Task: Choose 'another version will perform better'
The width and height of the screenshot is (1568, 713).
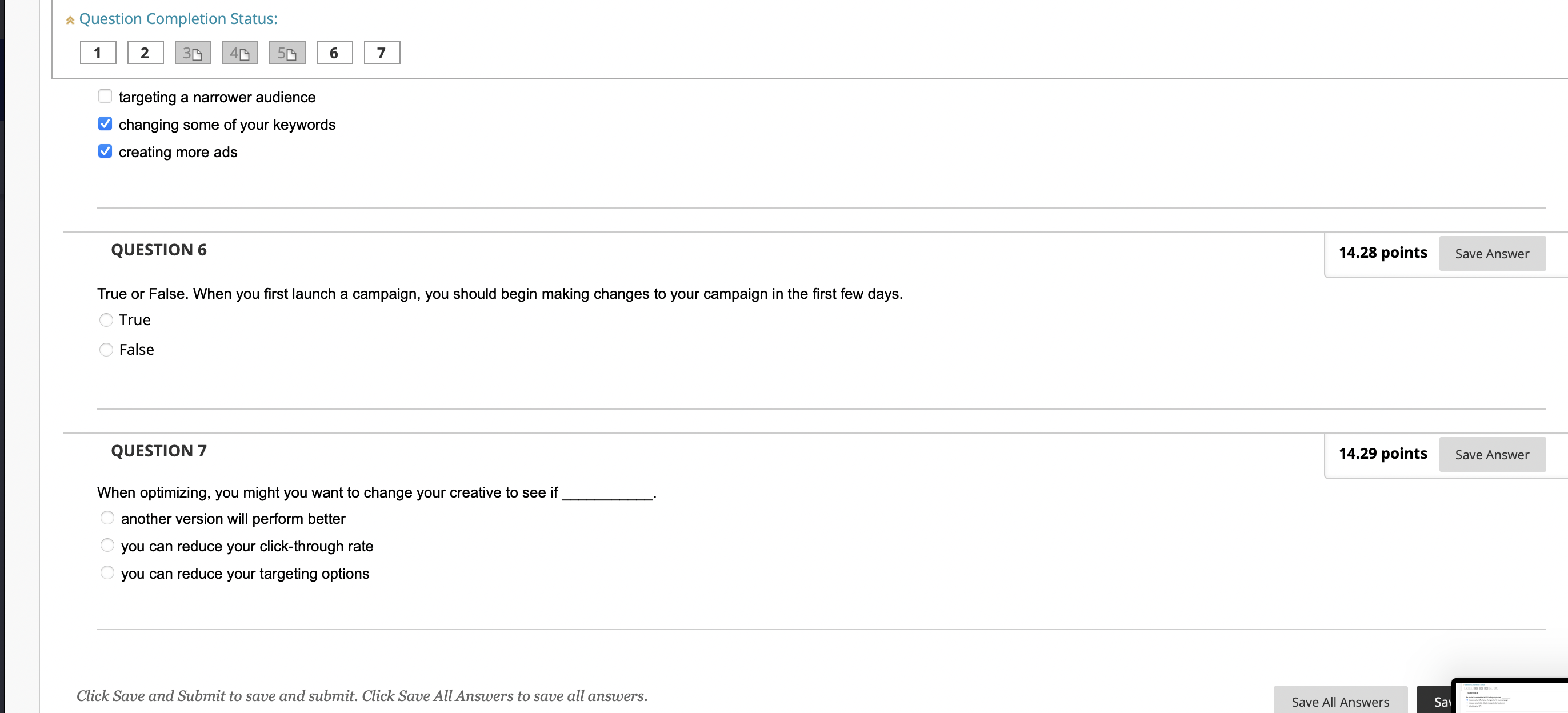Action: coord(107,518)
